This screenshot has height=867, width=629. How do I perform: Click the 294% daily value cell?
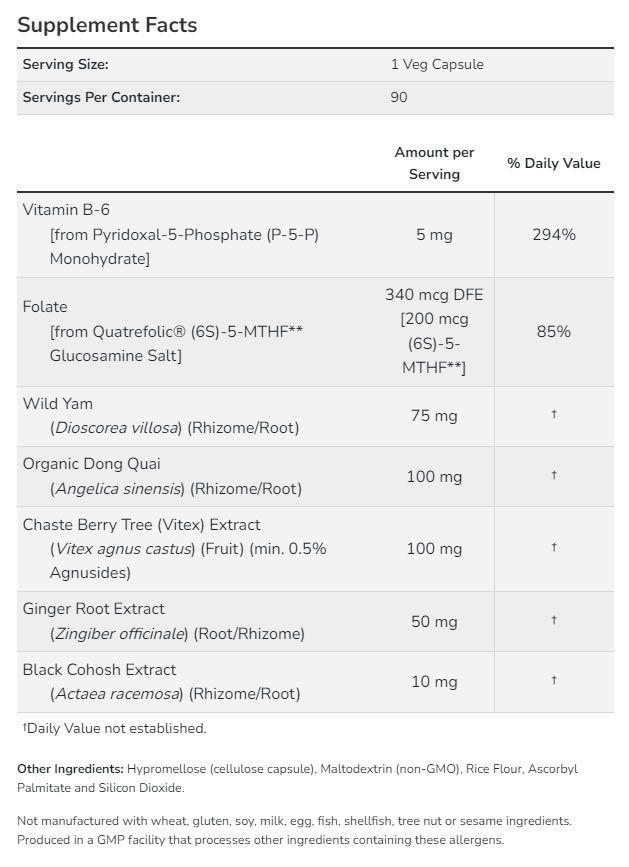pyautogui.click(x=554, y=234)
